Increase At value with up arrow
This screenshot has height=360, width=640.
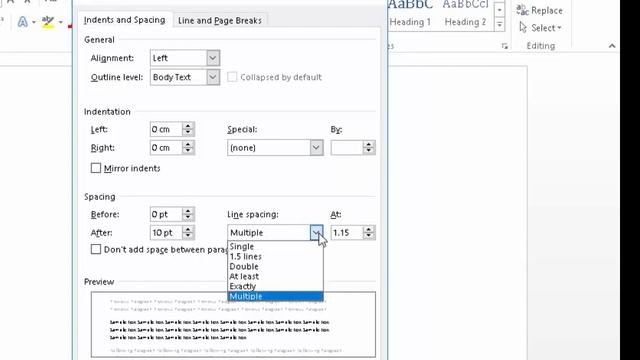click(369, 229)
